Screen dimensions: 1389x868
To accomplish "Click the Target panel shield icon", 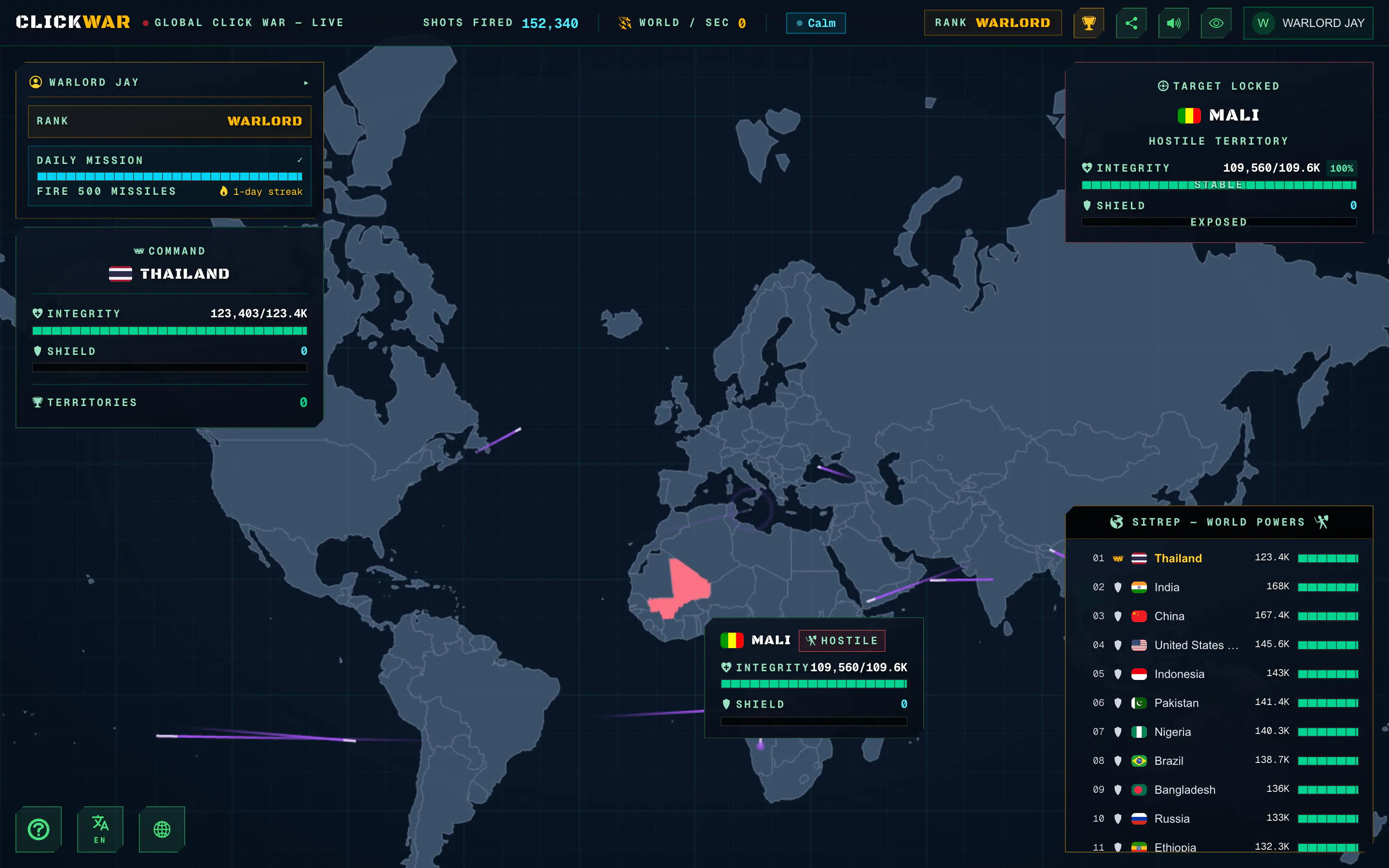I will [1087, 205].
